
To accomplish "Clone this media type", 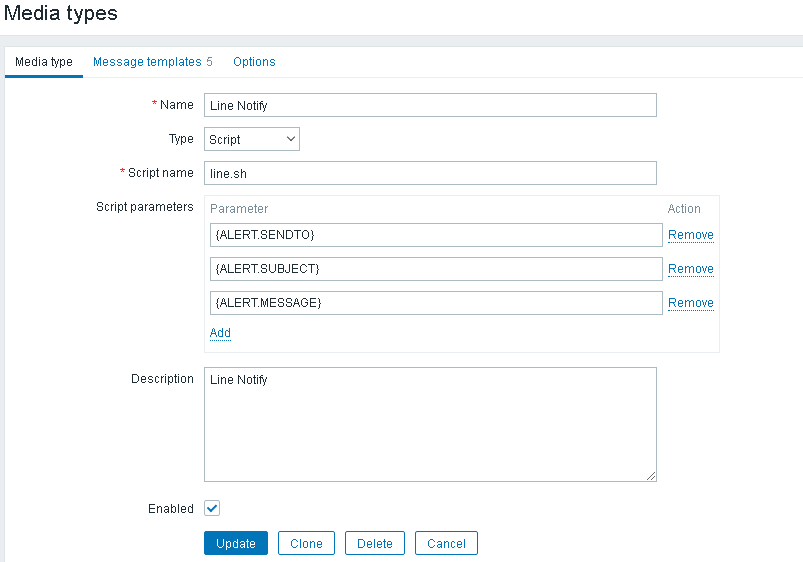I will [306, 543].
